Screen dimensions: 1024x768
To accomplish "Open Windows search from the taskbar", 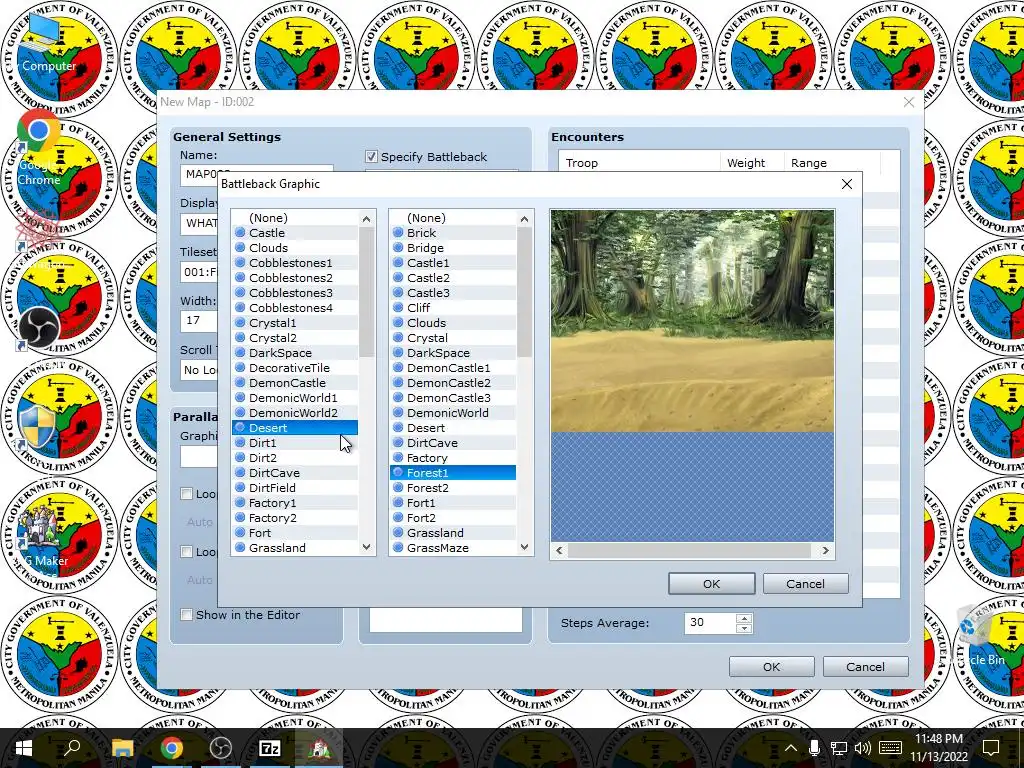I will (72, 748).
